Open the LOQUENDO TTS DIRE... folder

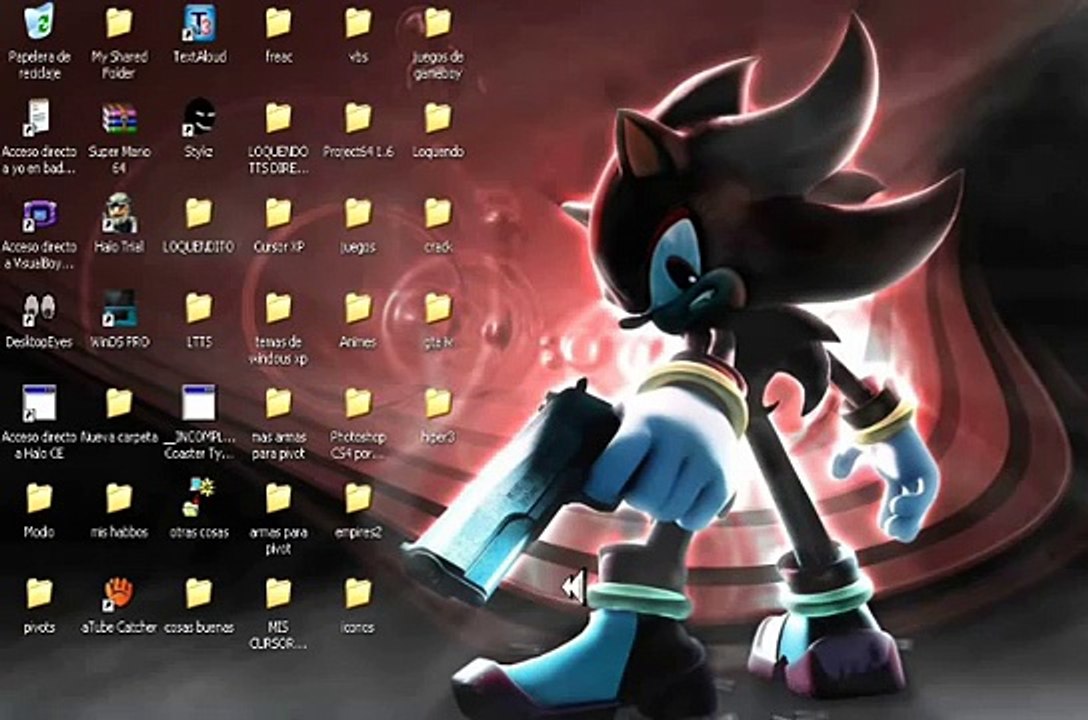pyautogui.click(x=278, y=117)
